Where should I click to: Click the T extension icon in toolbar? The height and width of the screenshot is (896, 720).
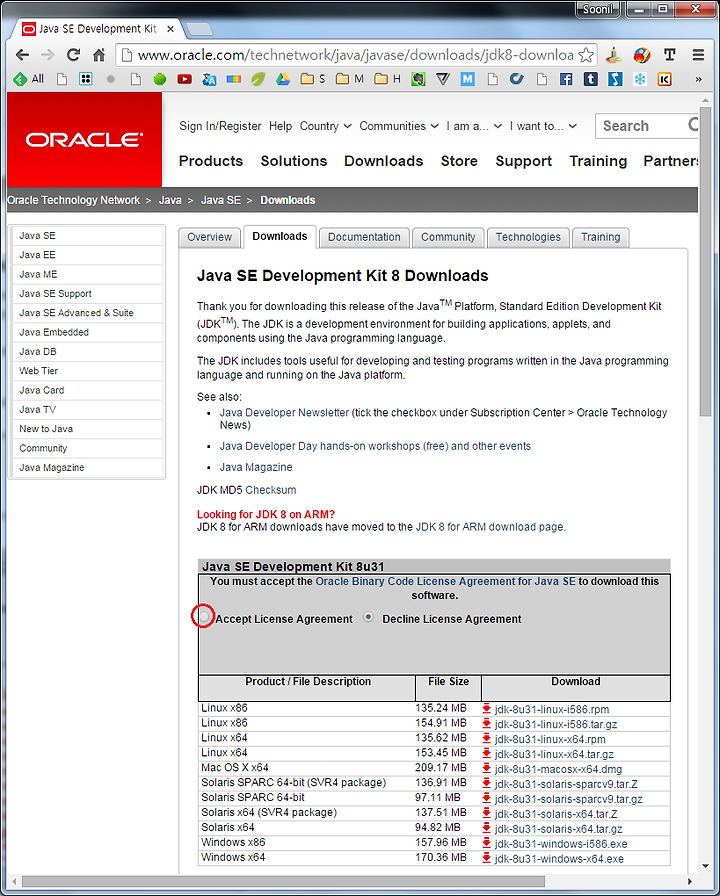coord(670,55)
